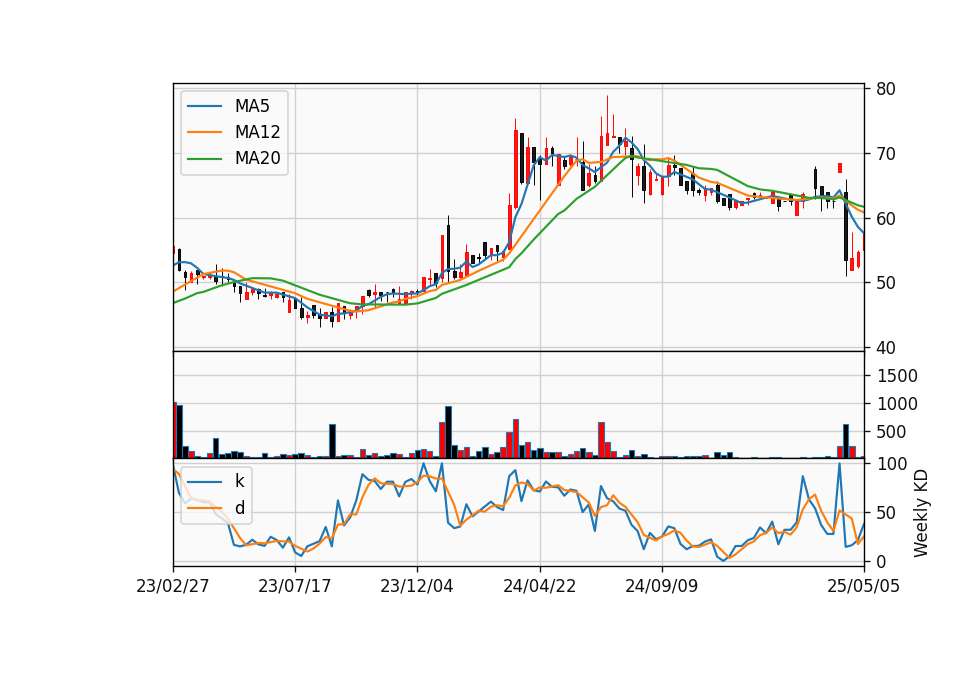Click the orange MA12 legend line sample

[x=204, y=132]
